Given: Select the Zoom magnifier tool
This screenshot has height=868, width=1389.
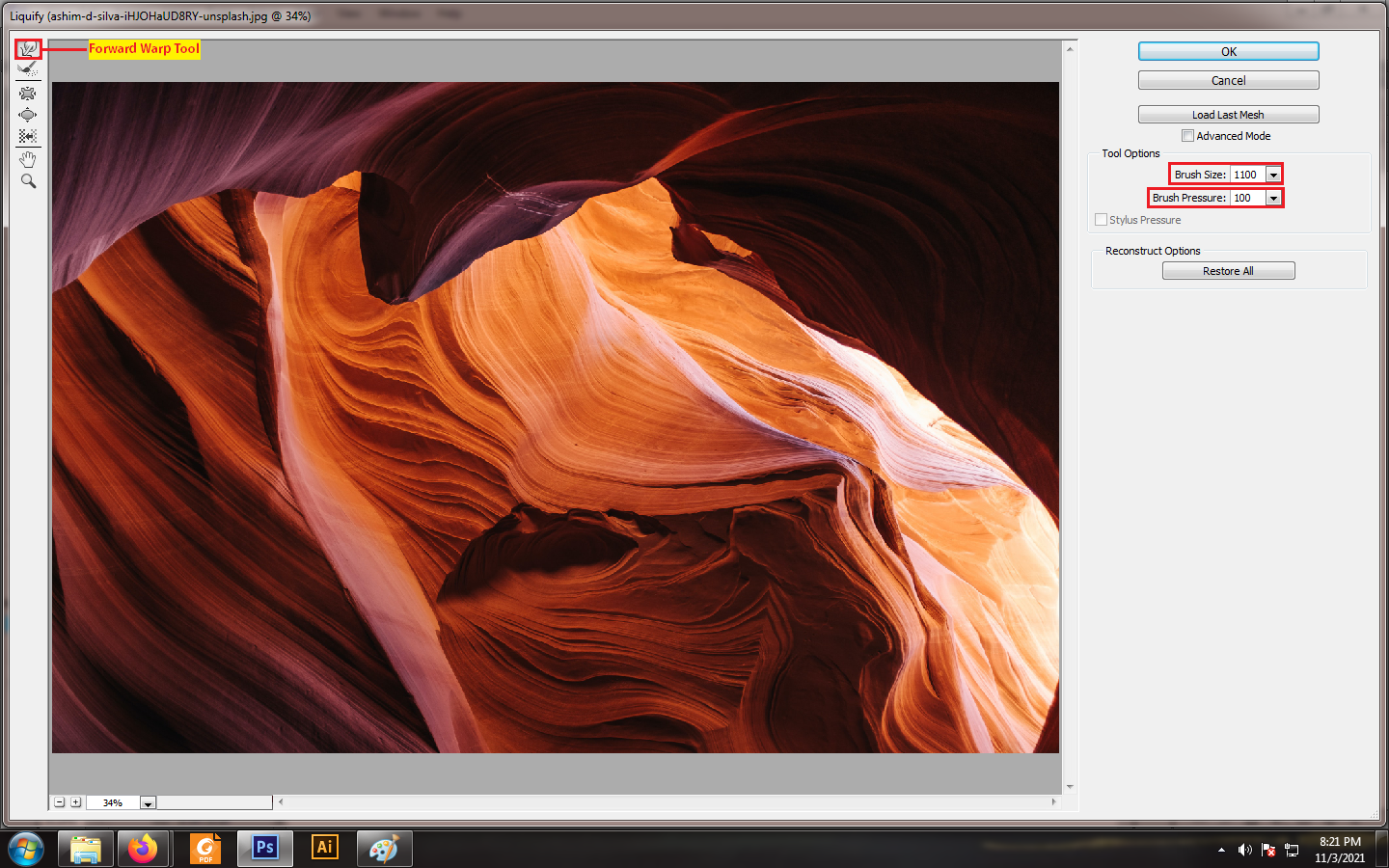Looking at the screenshot, I should (28, 181).
